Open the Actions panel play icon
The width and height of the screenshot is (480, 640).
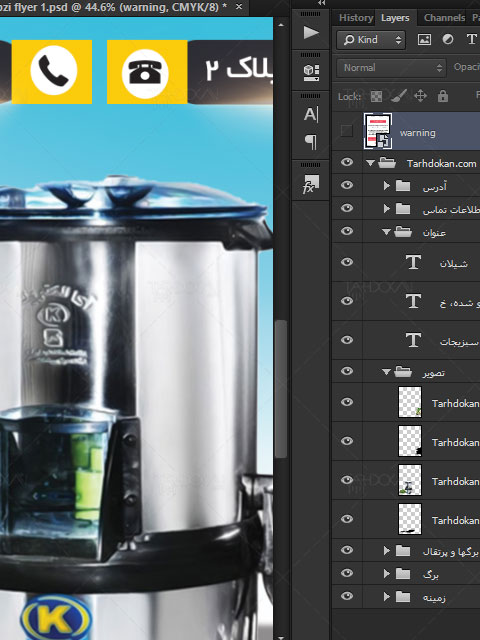[x=311, y=33]
